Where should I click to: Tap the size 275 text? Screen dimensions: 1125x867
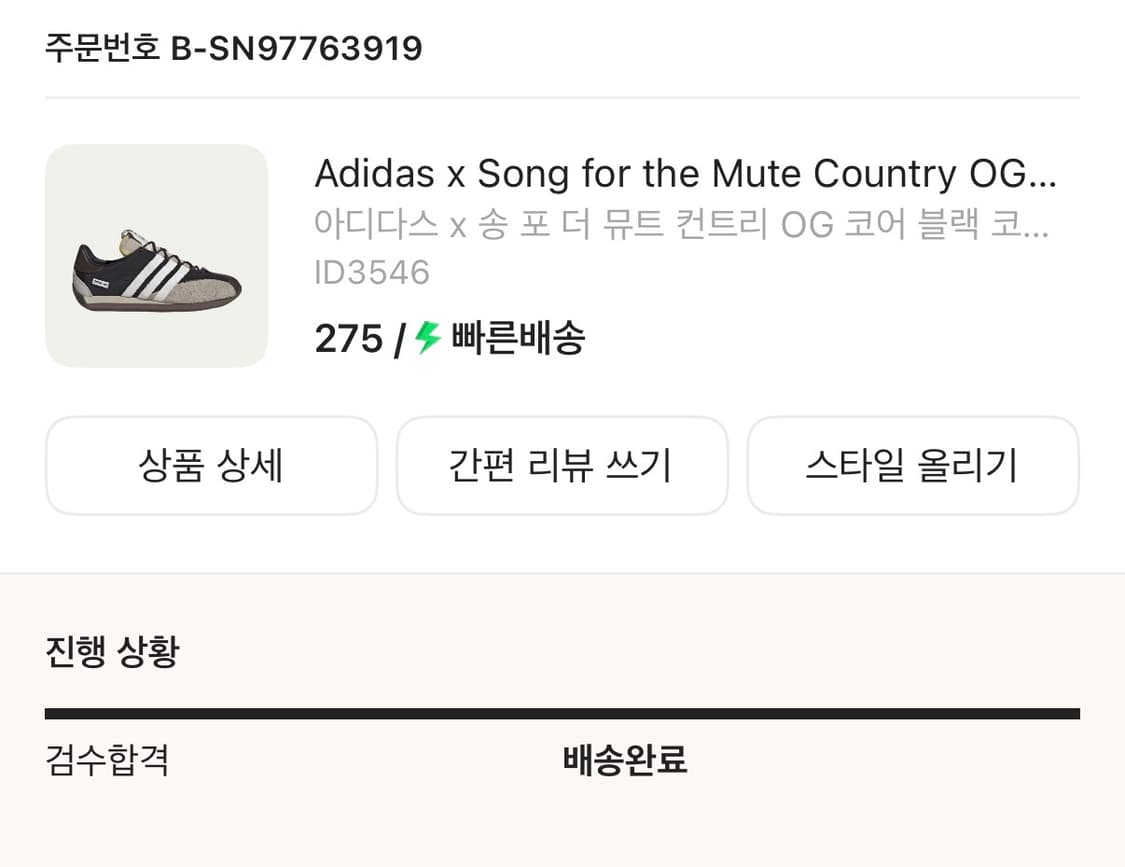pos(348,340)
